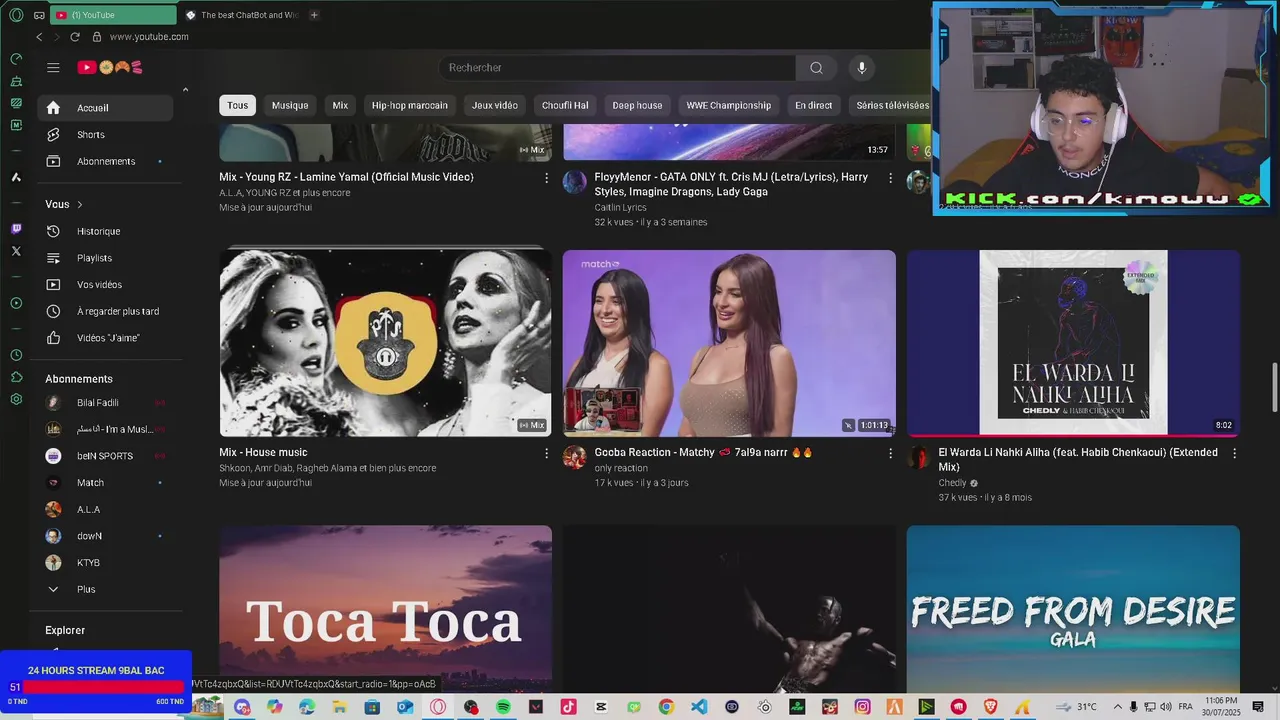Image resolution: width=1280 pixels, height=720 pixels.
Task: Open options menu for El Warda Li Nahki Aliha
Action: pyautogui.click(x=1234, y=453)
